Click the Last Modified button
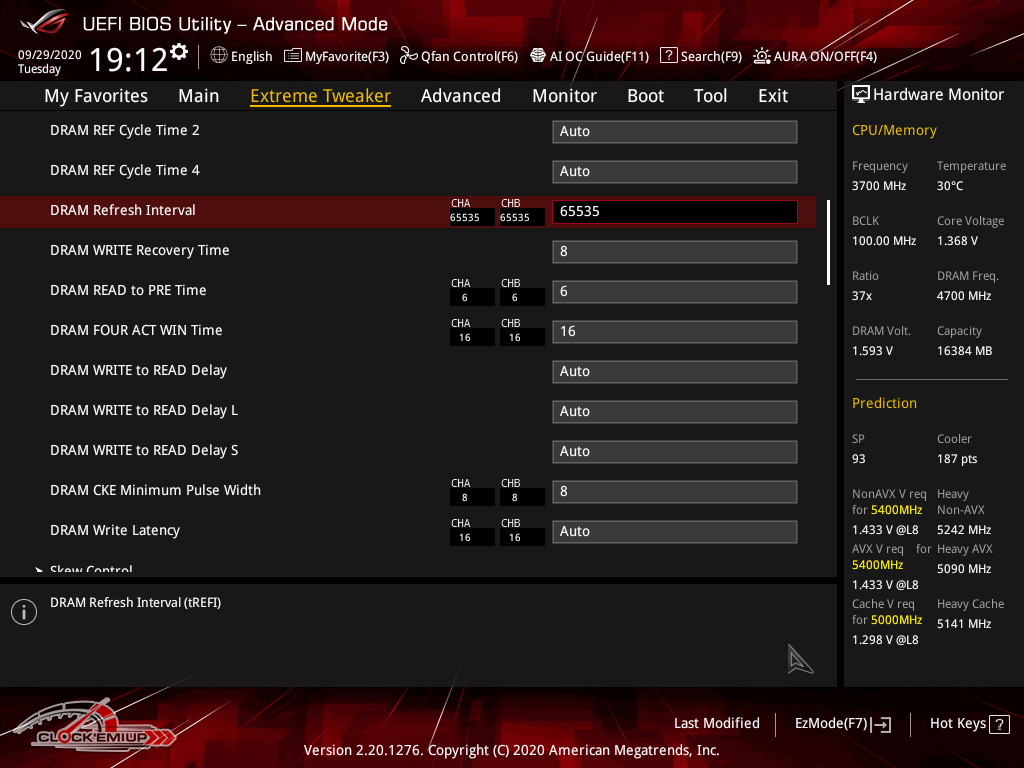 coord(716,724)
